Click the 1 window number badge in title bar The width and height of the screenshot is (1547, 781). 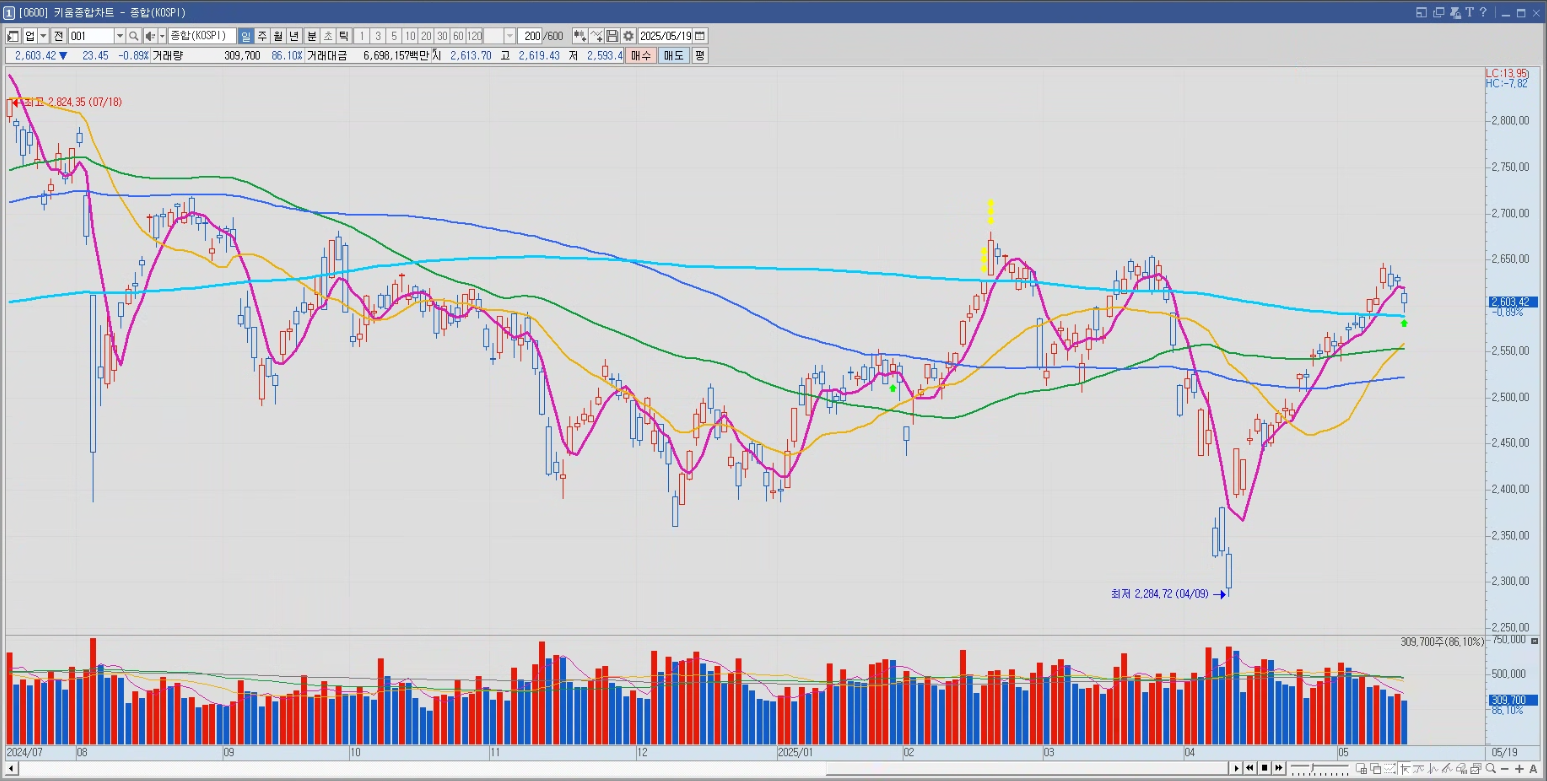click(9, 12)
